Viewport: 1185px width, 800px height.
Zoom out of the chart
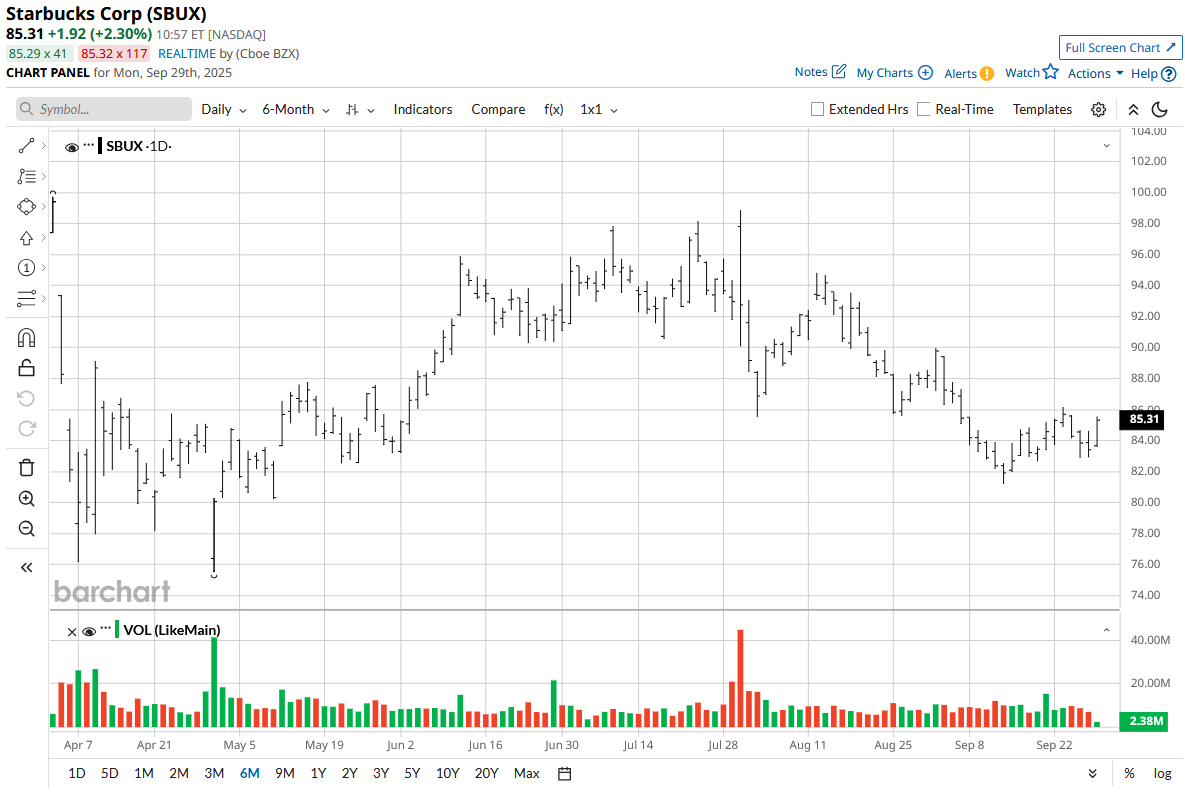pyautogui.click(x=26, y=529)
